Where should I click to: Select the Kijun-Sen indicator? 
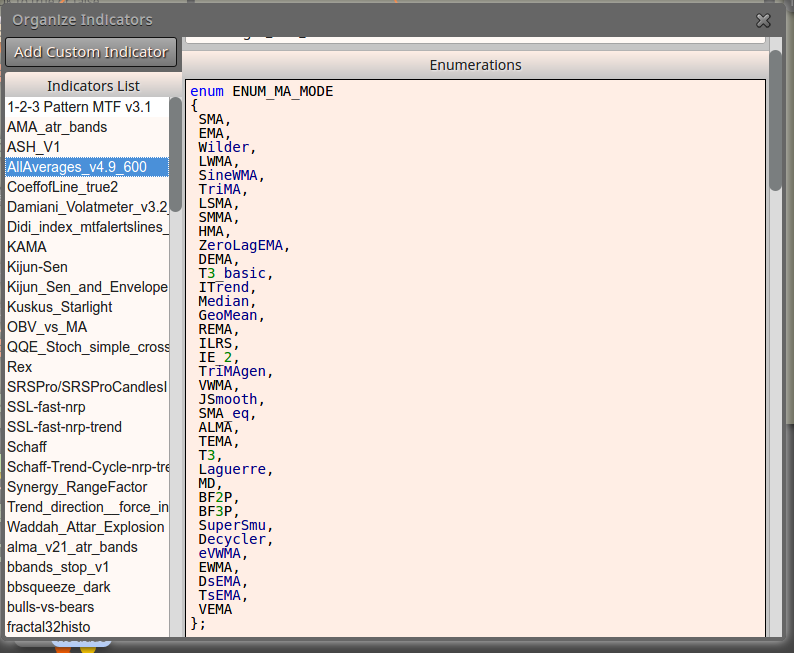pos(87,267)
